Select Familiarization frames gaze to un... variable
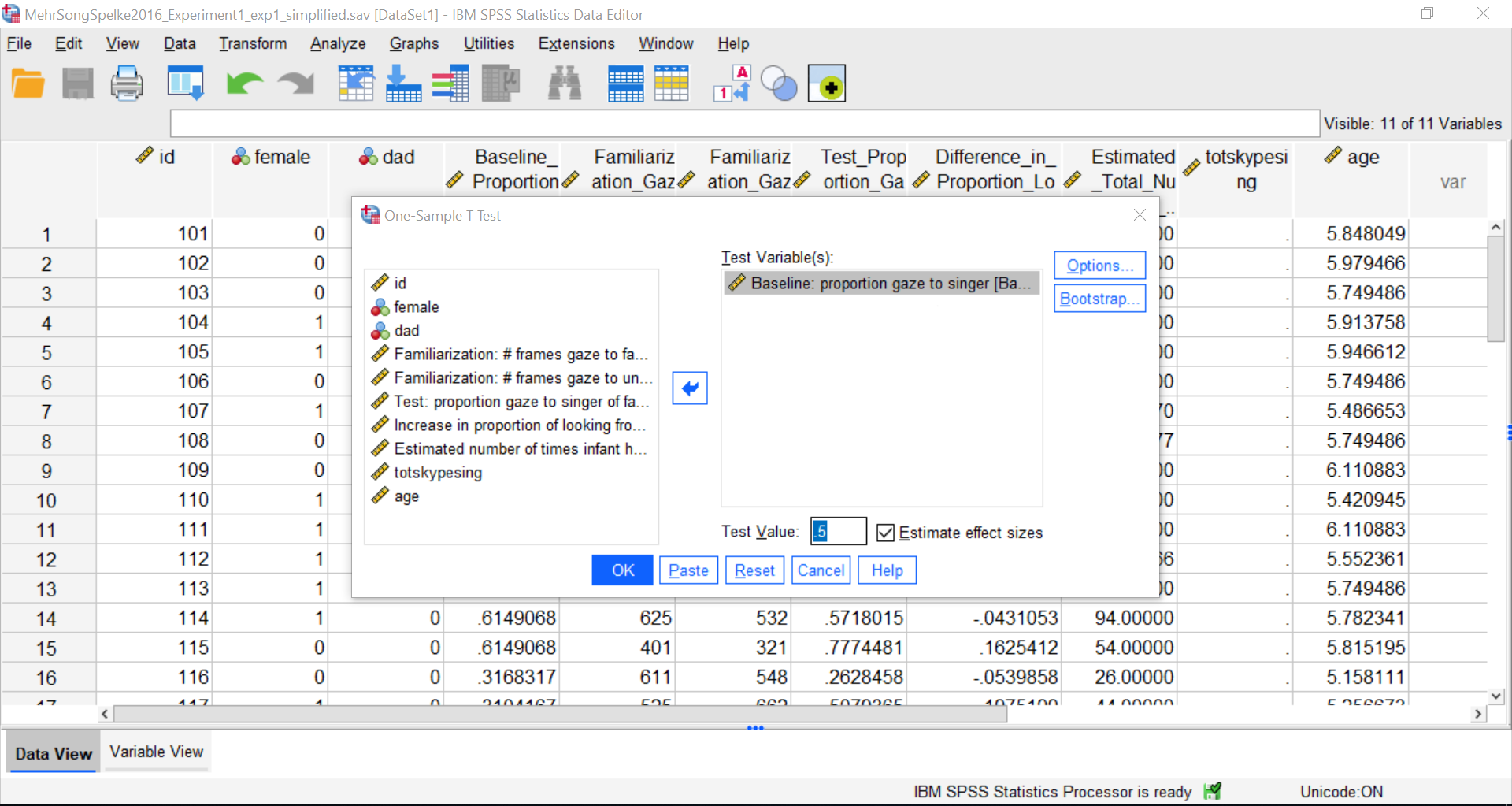Image resolution: width=1512 pixels, height=806 pixels. pyautogui.click(x=510, y=377)
